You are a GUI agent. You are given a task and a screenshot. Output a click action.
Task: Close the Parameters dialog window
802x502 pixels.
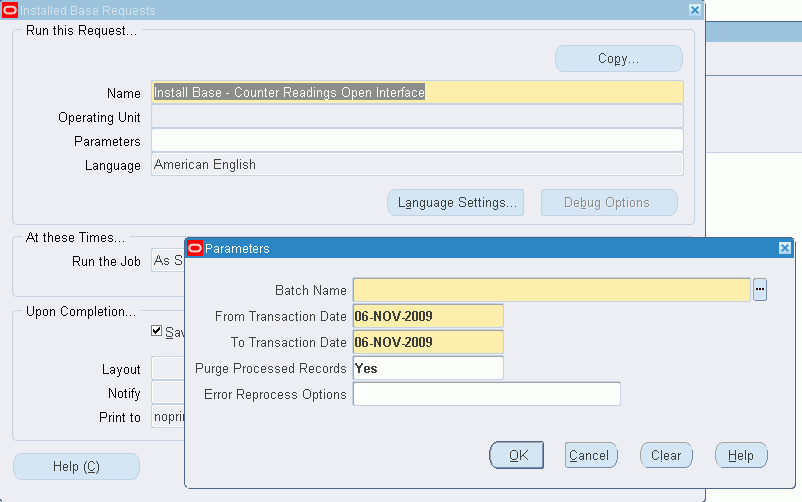[785, 248]
